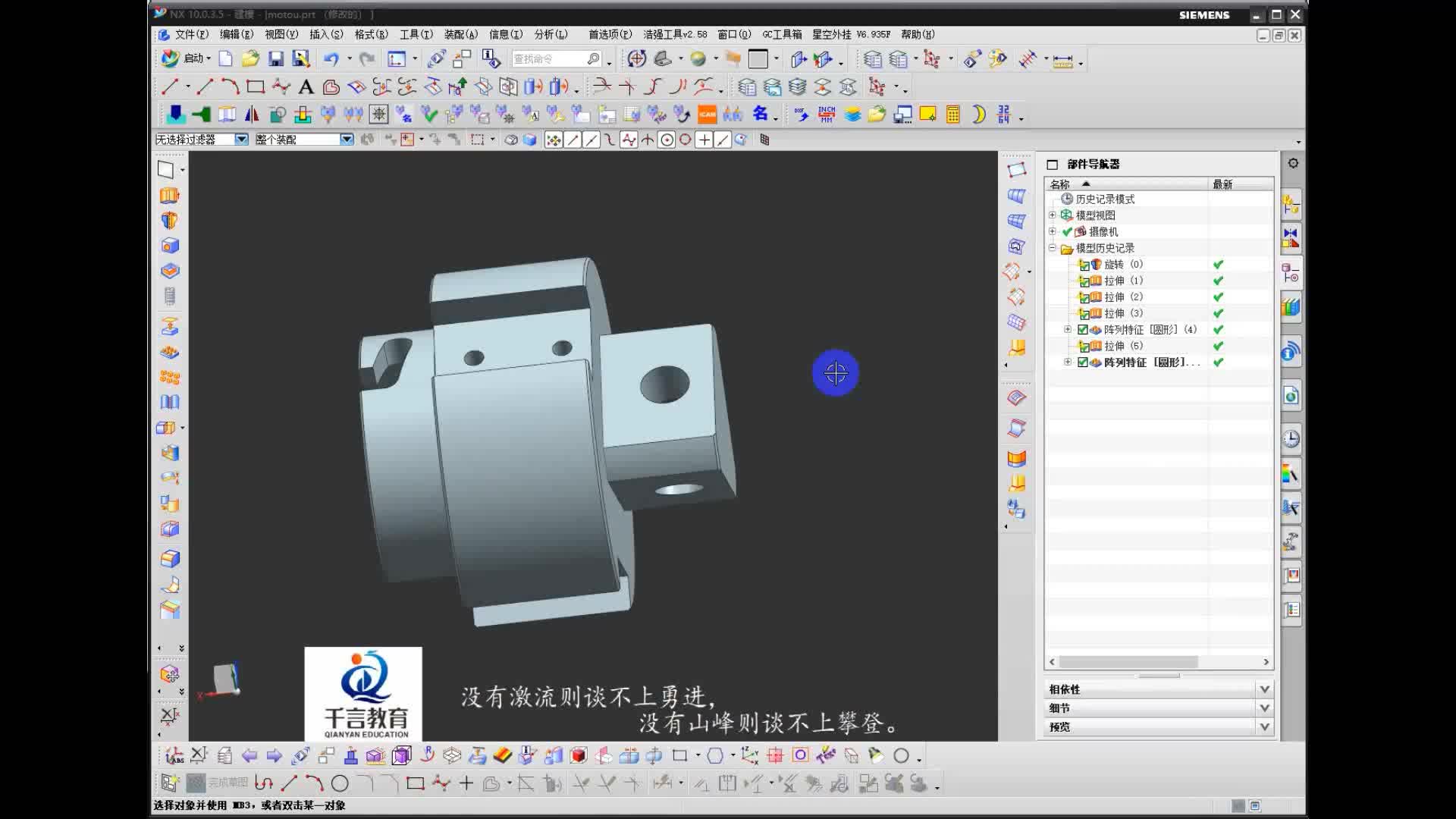Click the fit view target icon

(x=637, y=59)
